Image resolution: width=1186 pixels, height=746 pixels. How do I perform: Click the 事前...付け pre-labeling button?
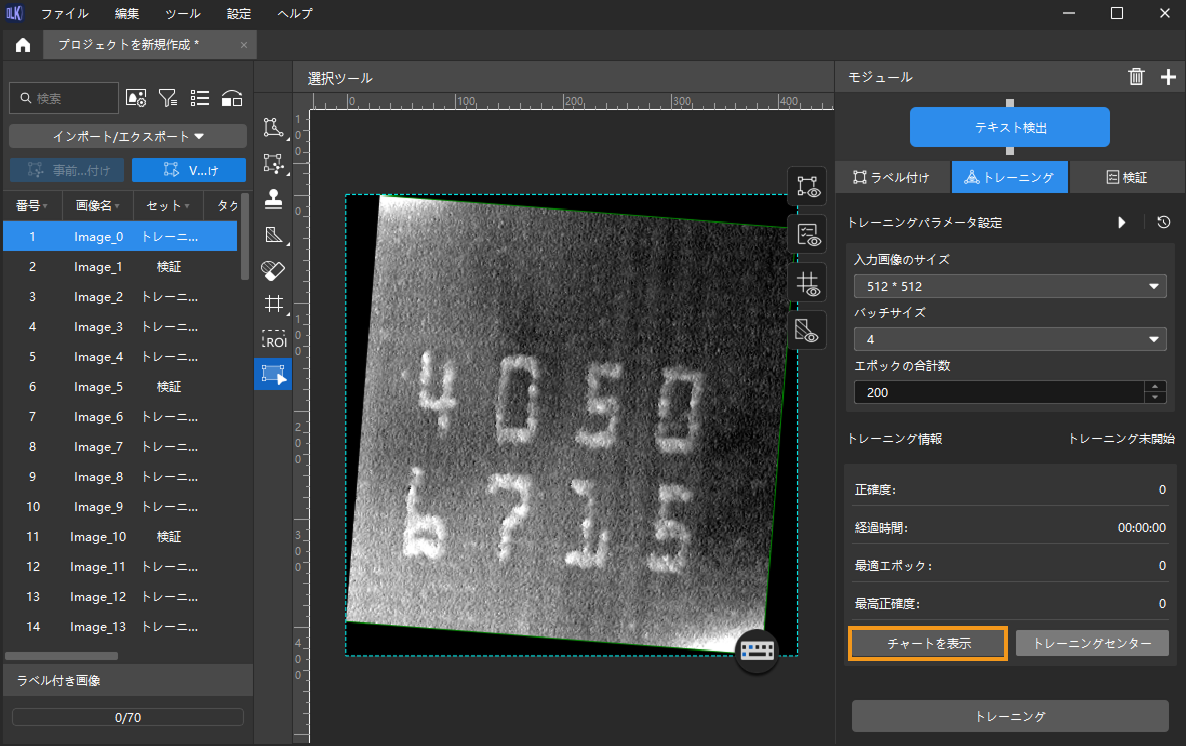pyautogui.click(x=68, y=170)
